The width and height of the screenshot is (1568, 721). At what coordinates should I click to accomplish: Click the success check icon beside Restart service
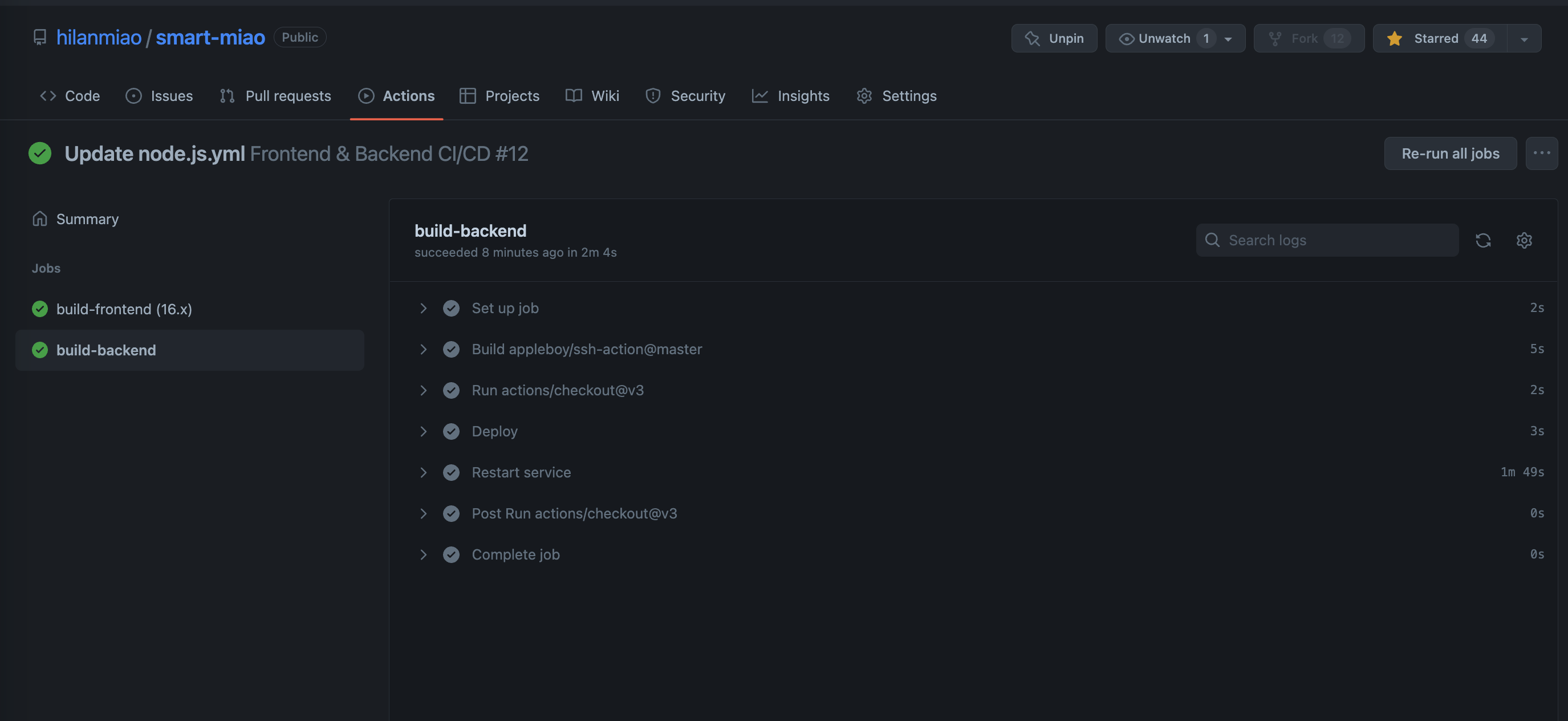point(451,472)
